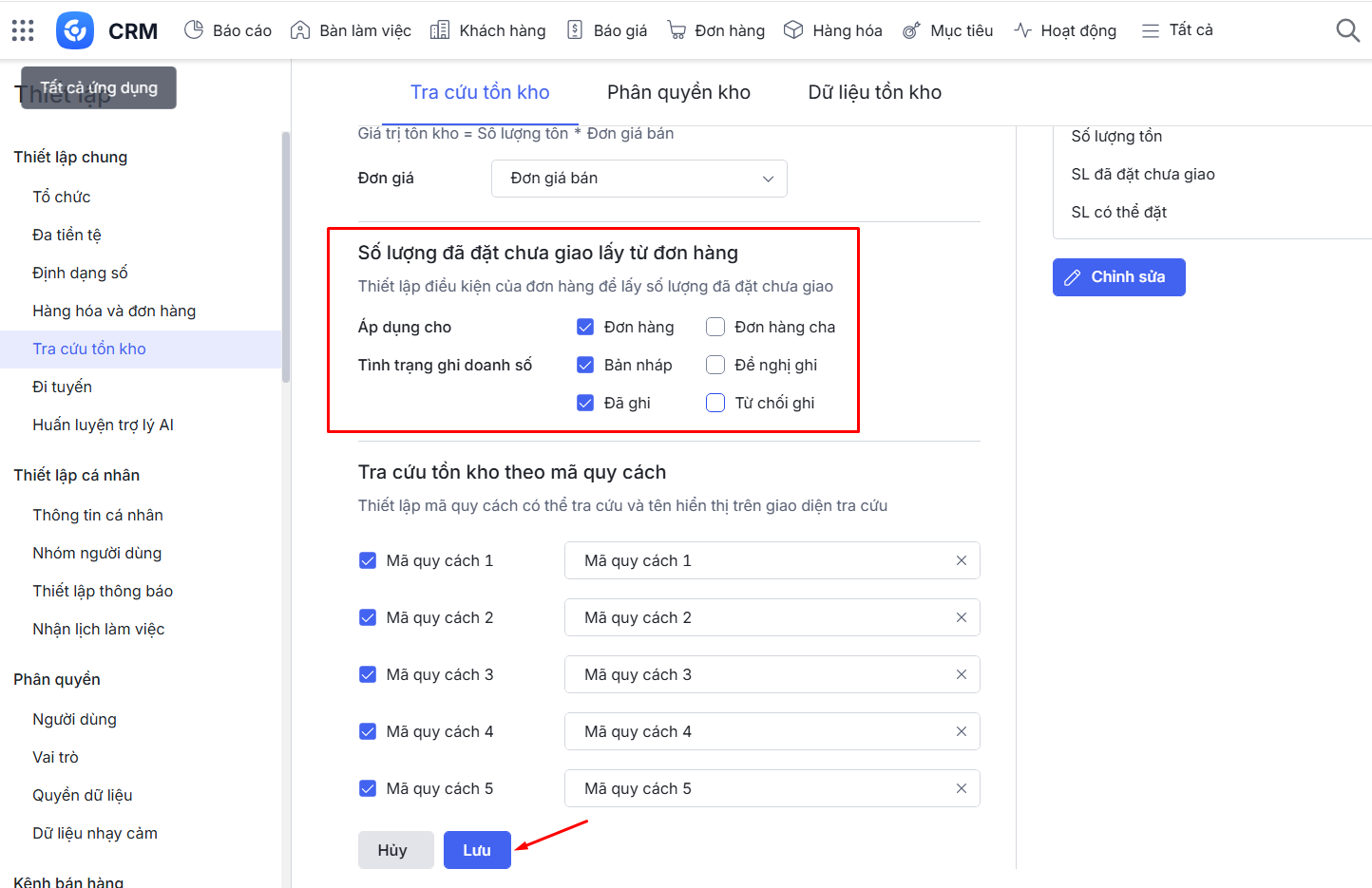
Task: Clear the Mã quy cách 3 field
Action: click(x=961, y=674)
